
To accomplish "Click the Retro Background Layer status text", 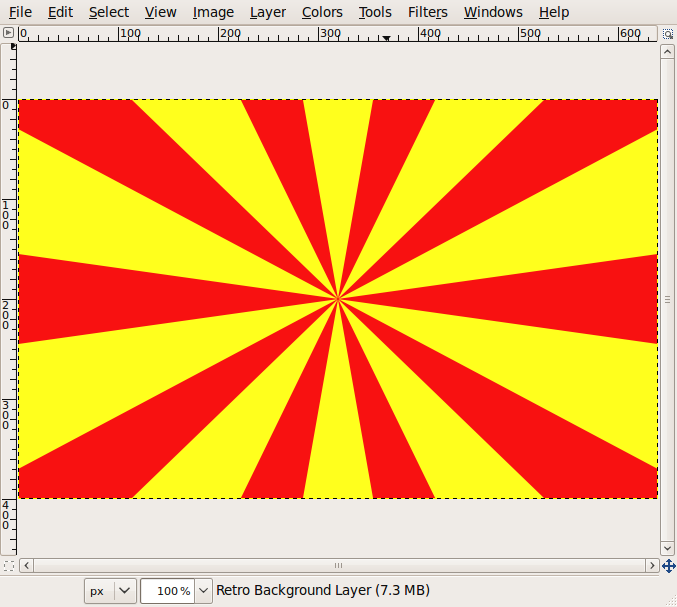I will [323, 590].
